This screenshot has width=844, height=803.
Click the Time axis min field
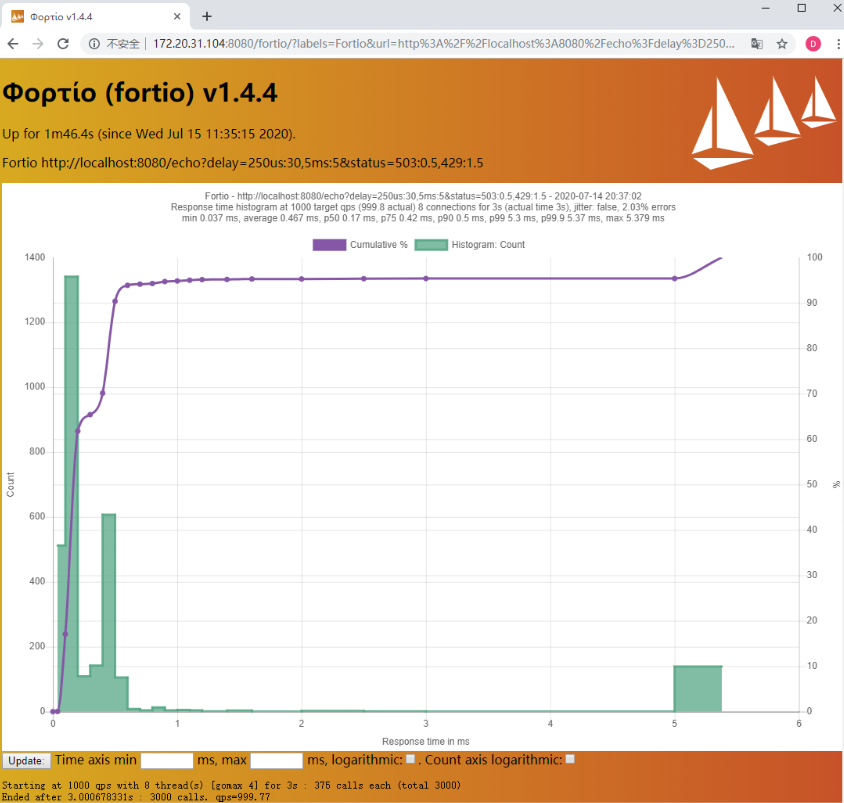pos(167,760)
